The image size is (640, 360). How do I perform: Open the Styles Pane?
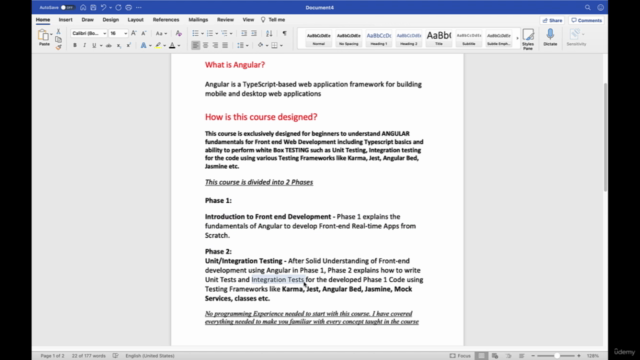point(528,39)
